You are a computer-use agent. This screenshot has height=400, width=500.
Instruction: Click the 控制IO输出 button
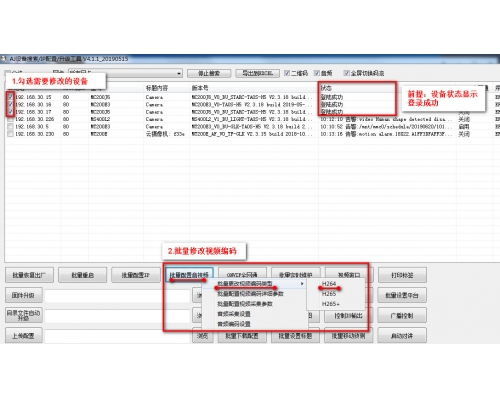point(349,315)
